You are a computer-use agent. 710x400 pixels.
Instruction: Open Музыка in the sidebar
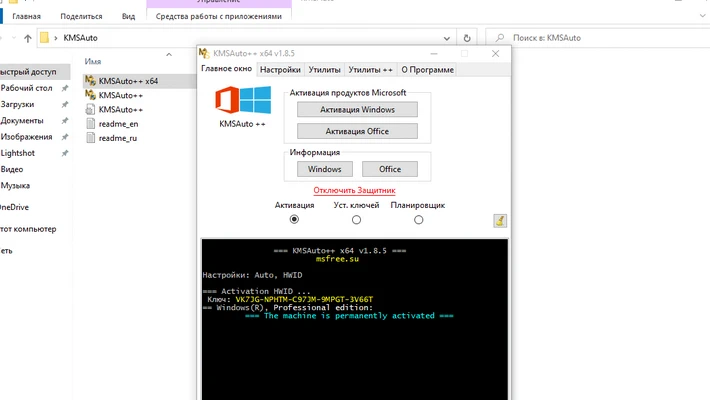click(x=15, y=186)
